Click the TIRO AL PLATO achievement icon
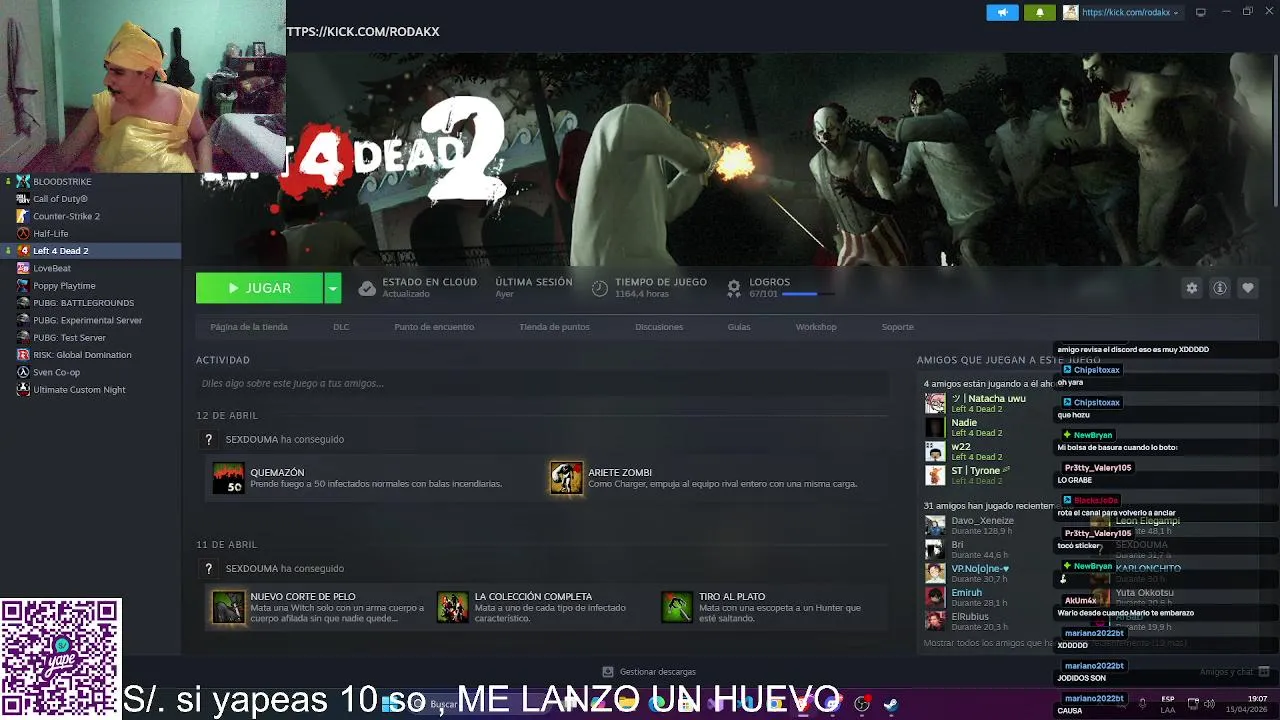The height and width of the screenshot is (720, 1280). pyautogui.click(x=677, y=607)
